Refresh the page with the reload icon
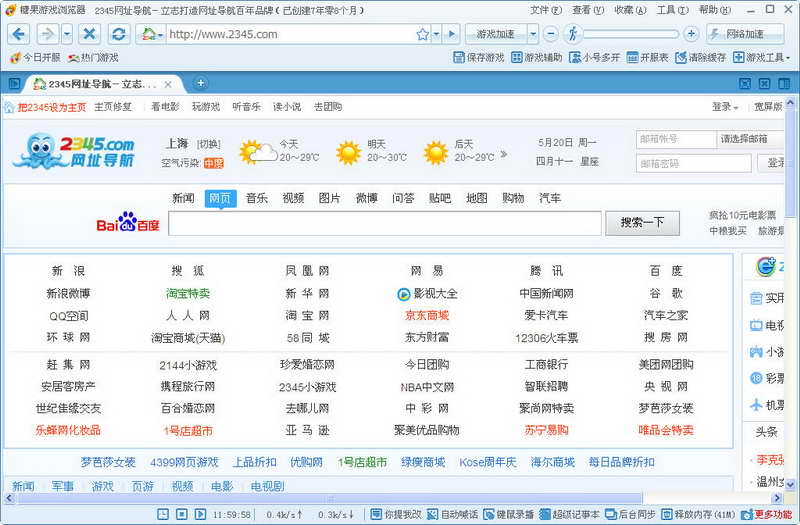The height and width of the screenshot is (525, 800). click(119, 34)
